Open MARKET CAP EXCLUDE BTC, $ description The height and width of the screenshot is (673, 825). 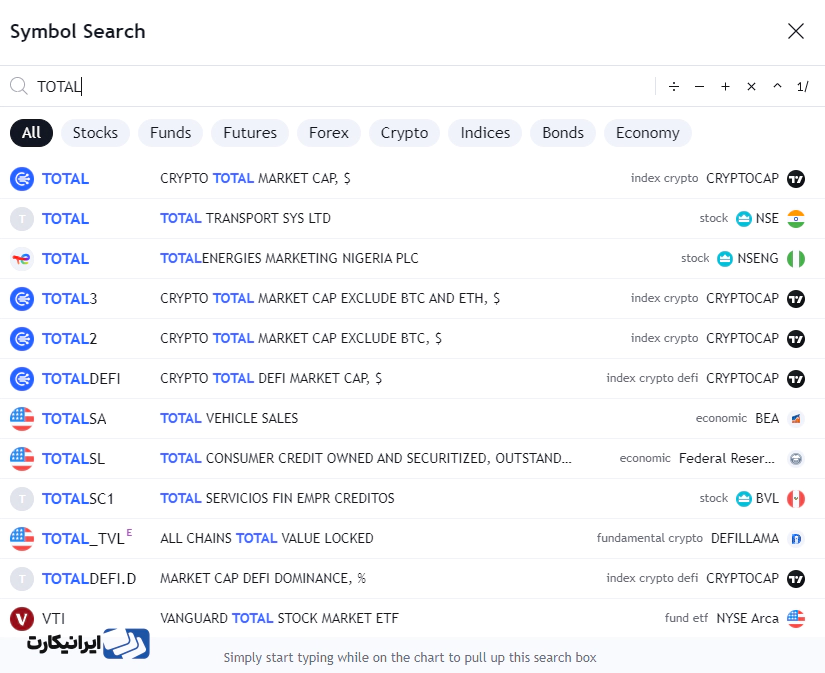pyautogui.click(x=301, y=338)
